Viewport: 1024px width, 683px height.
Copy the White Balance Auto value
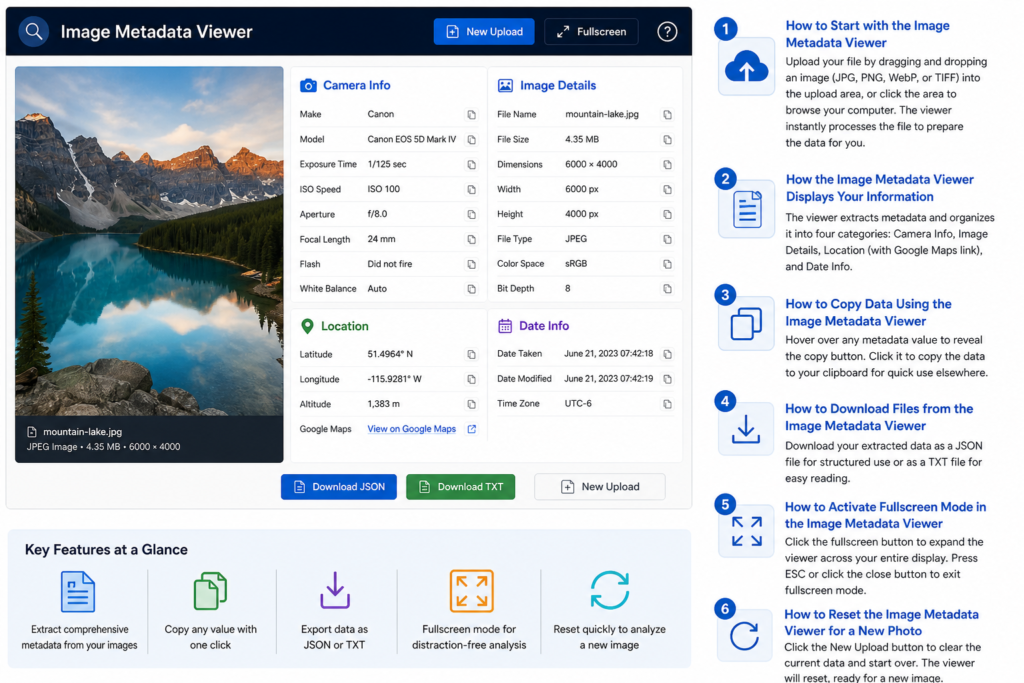click(x=472, y=289)
